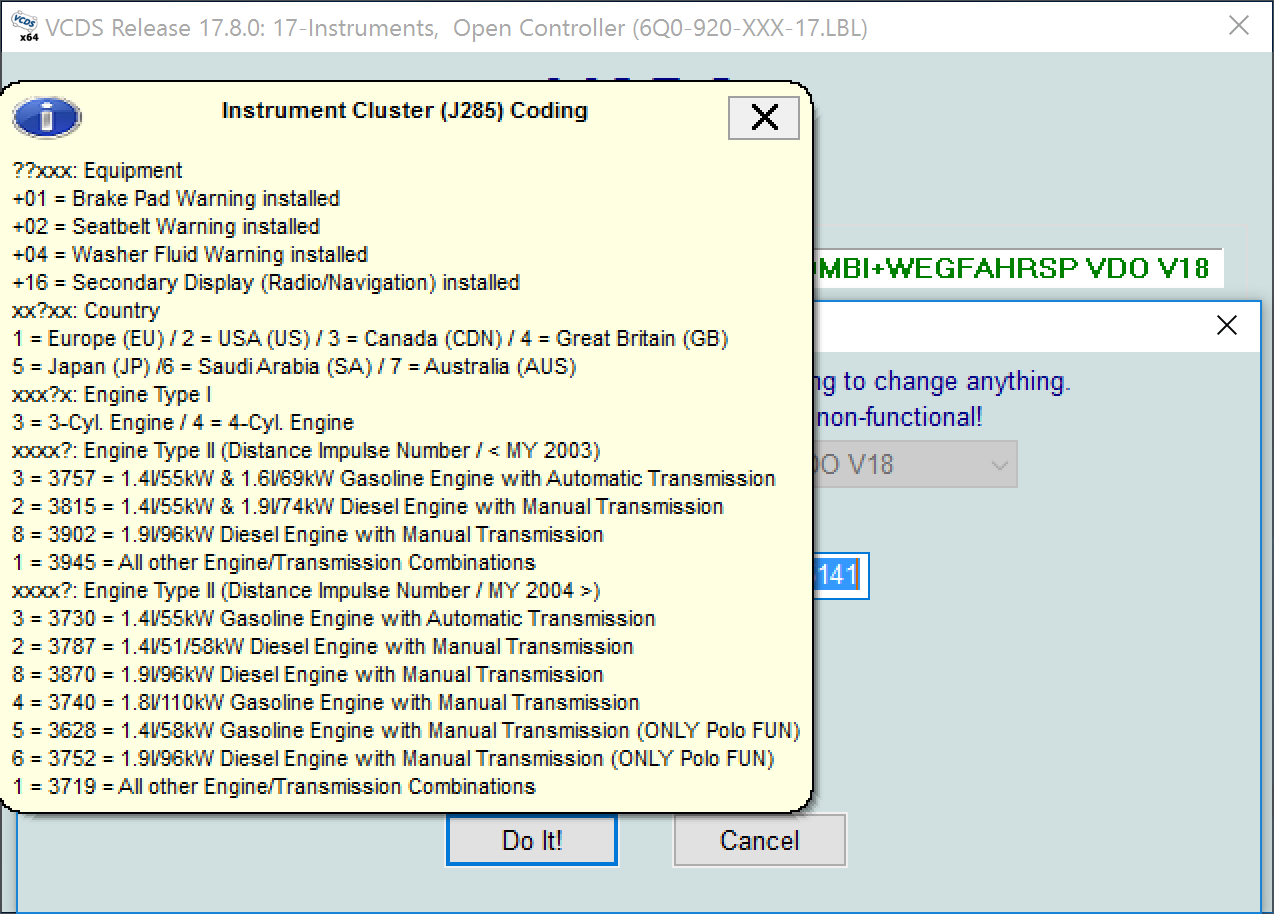Screen dimensions: 1274x914
Task: Click the 'Instrument Cluster (J285) Coding' heading
Action: pyautogui.click(x=404, y=110)
